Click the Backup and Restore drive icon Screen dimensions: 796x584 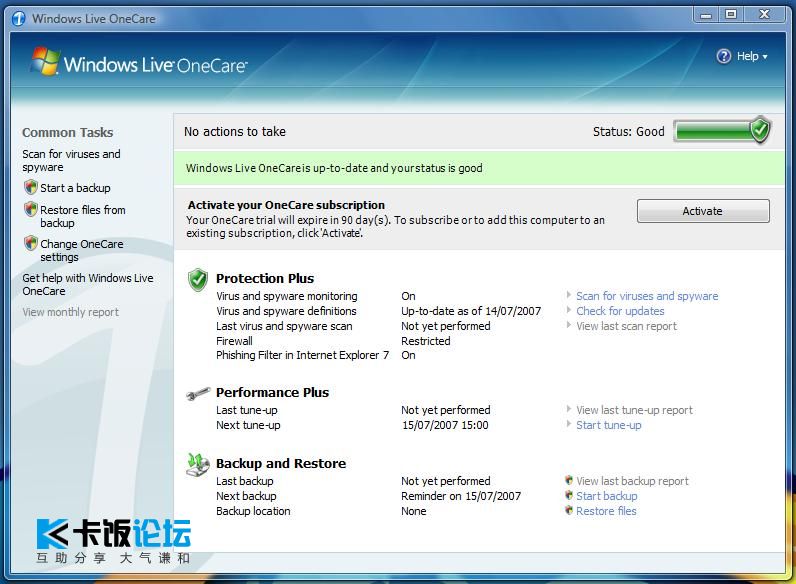pos(197,465)
